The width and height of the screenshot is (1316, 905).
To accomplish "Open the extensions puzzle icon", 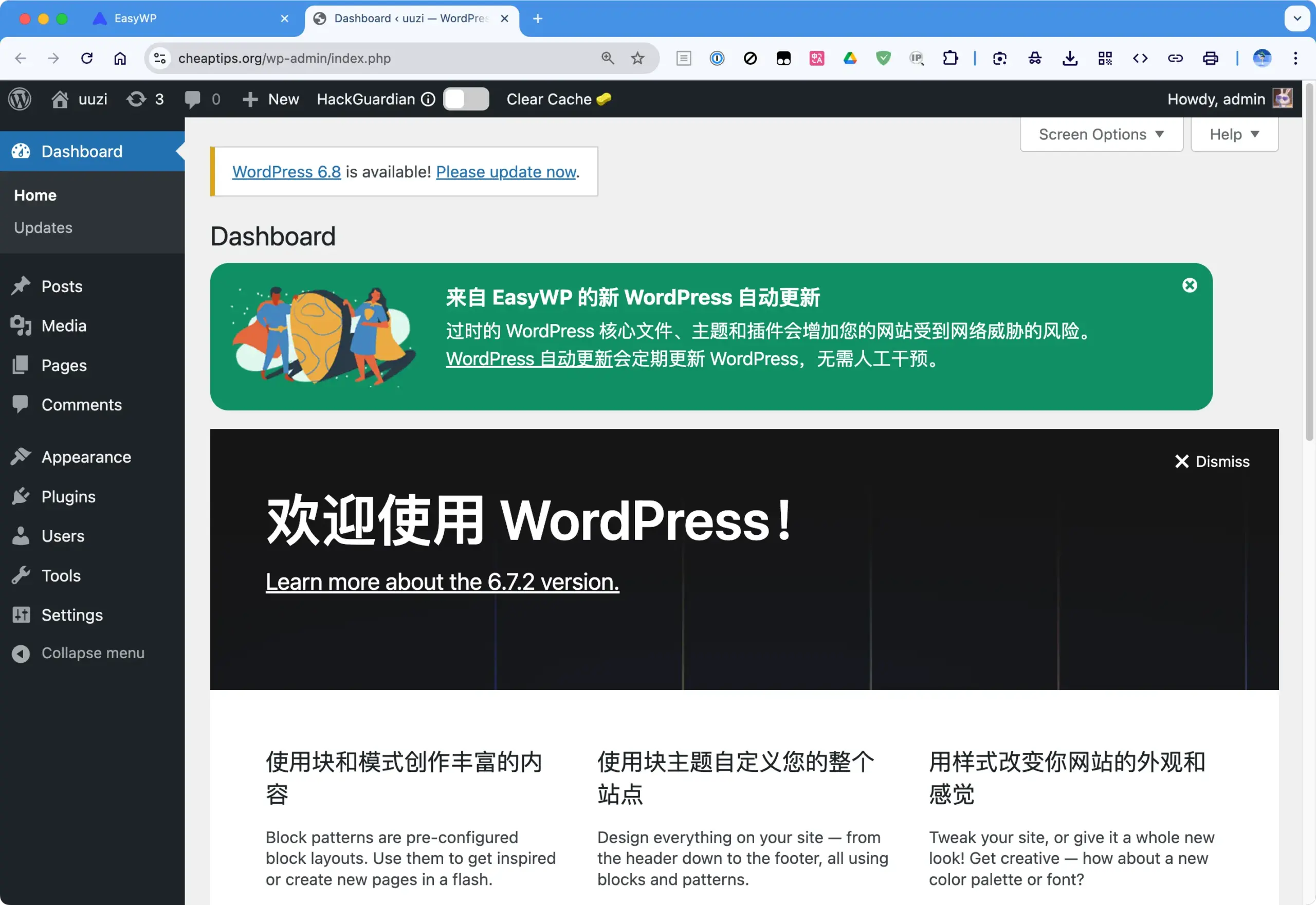I will click(x=951, y=59).
